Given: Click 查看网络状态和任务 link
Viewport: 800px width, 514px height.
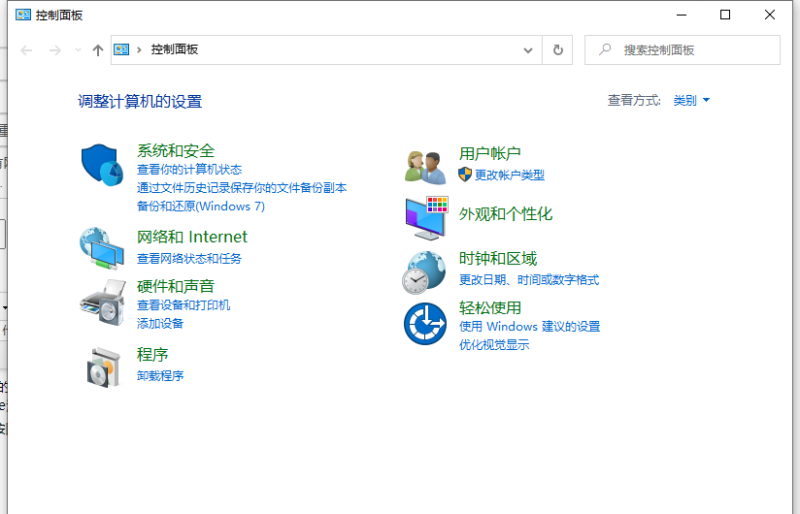Looking at the screenshot, I should [189, 259].
